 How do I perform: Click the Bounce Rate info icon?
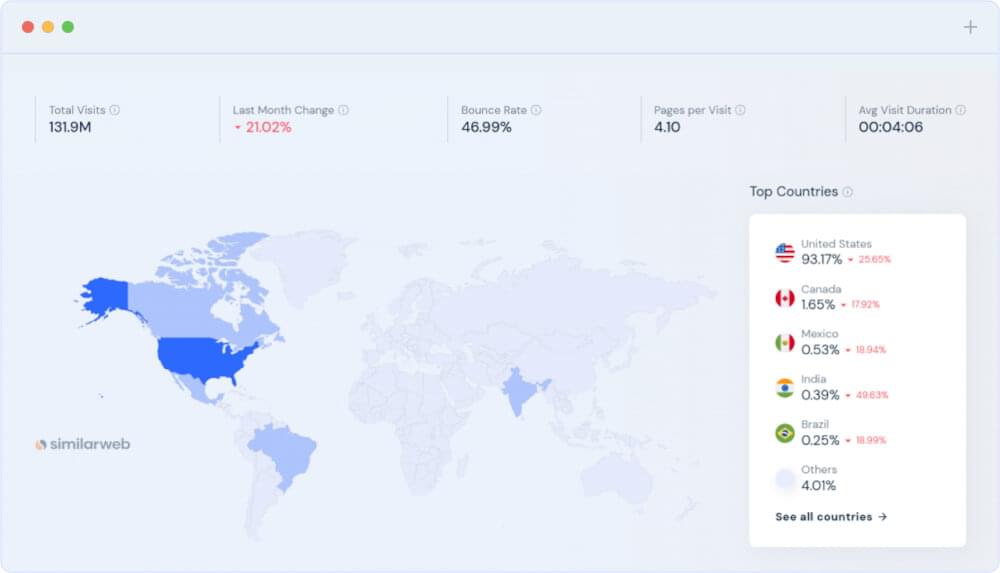pos(536,110)
